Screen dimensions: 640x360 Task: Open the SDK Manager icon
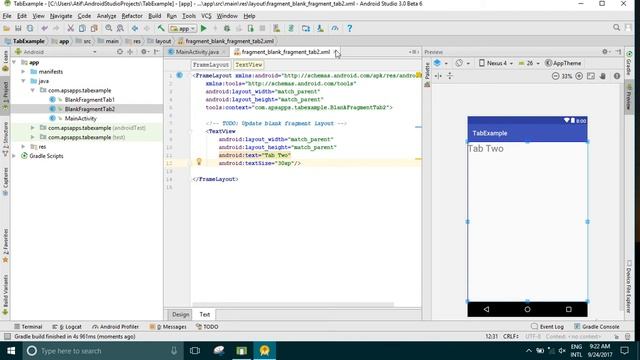(x=320, y=29)
